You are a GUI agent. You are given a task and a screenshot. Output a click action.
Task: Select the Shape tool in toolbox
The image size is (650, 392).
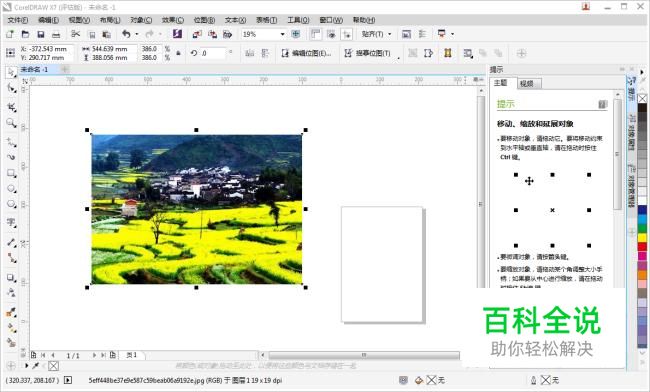(x=11, y=88)
